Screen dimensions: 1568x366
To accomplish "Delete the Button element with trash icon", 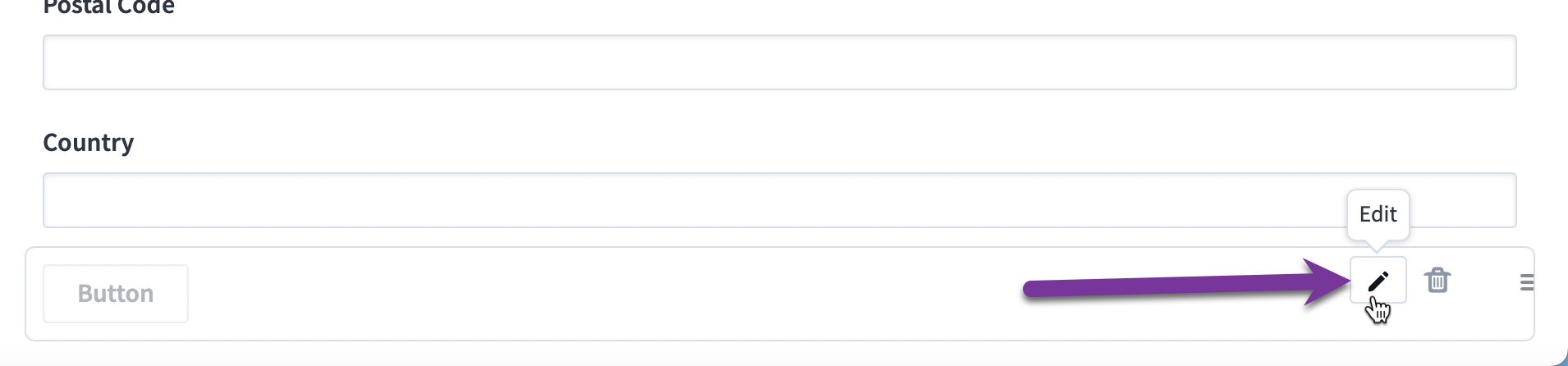I will 1437,280.
